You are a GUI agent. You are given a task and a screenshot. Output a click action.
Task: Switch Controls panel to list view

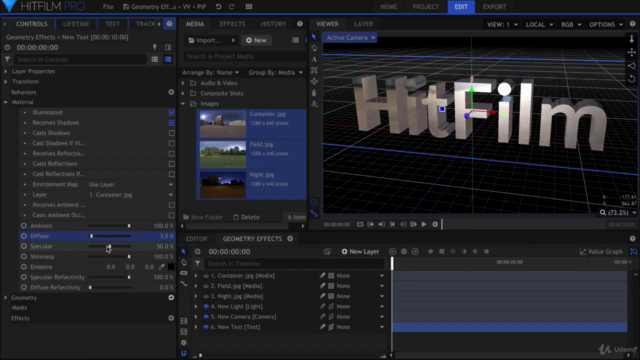click(x=155, y=59)
